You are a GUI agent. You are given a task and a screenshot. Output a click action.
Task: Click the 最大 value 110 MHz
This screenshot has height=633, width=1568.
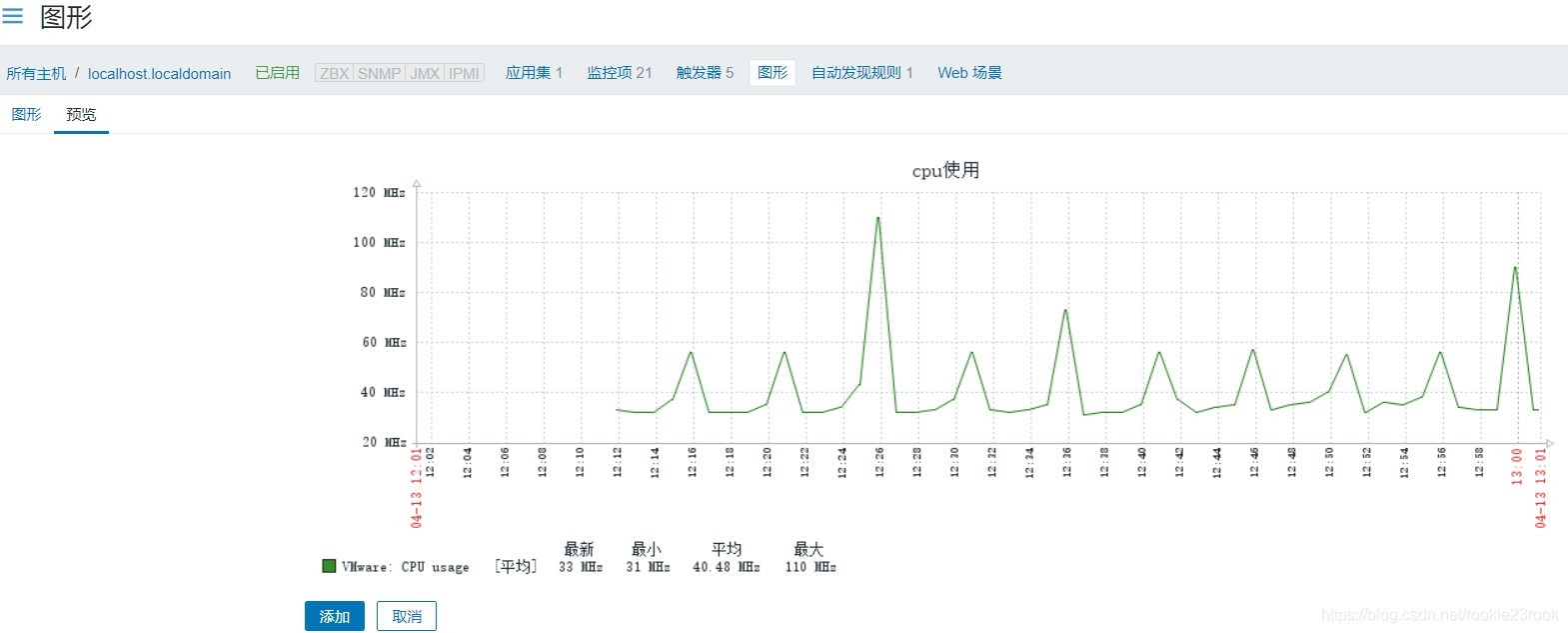[x=810, y=567]
